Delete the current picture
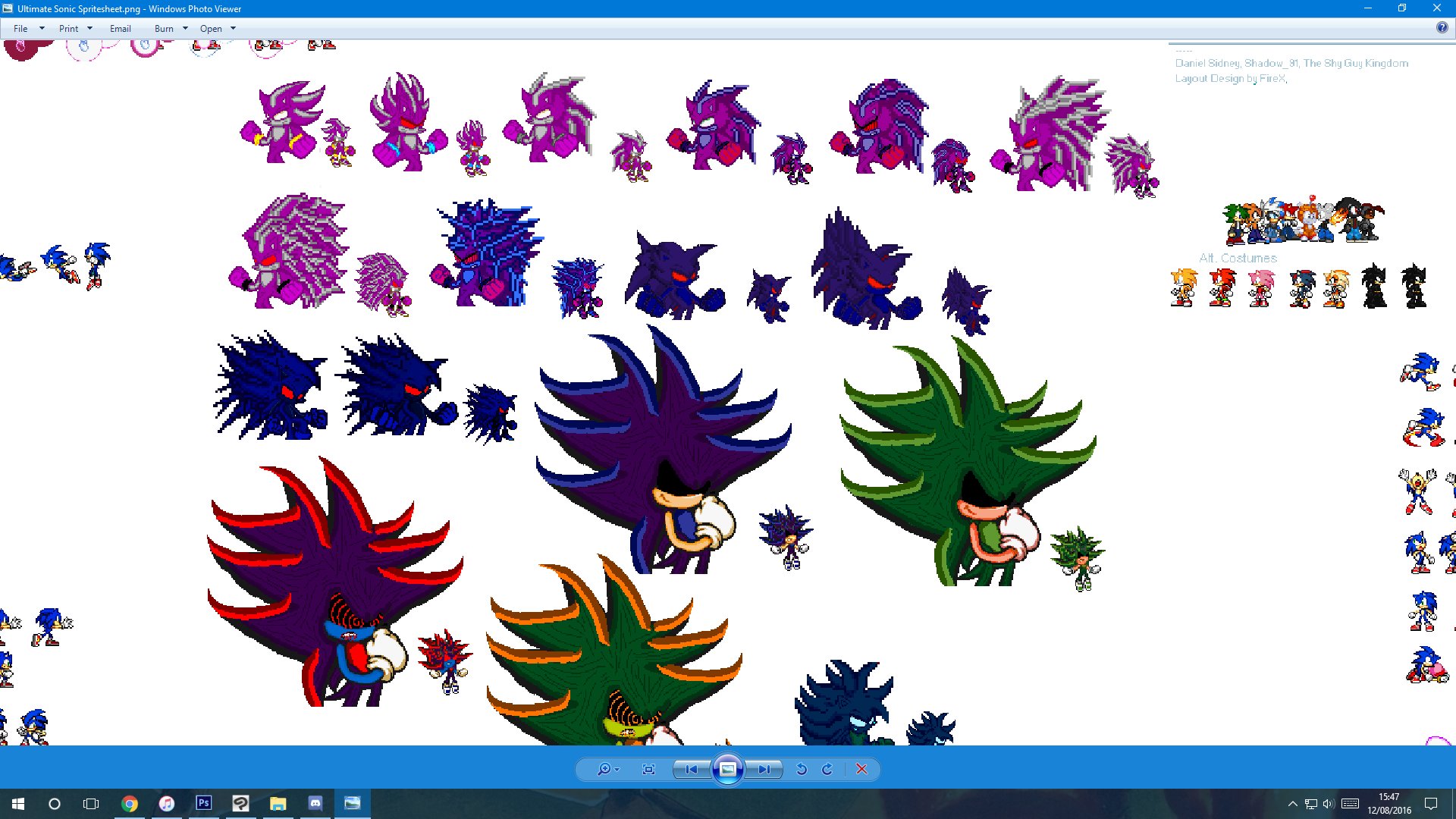The image size is (1456, 819). tap(861, 769)
